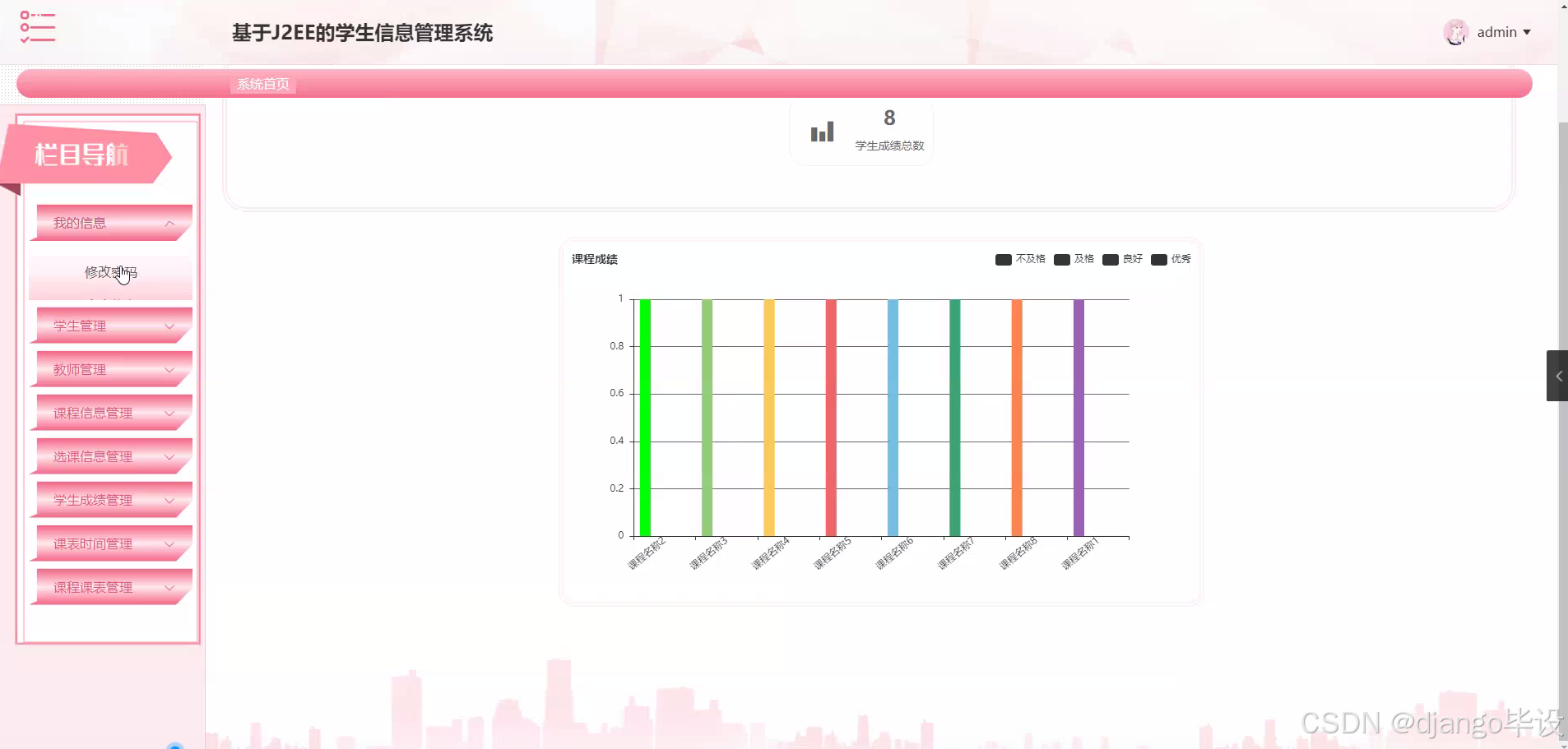
Task: Click the hamburger menu icon top-left
Action: click(x=37, y=27)
